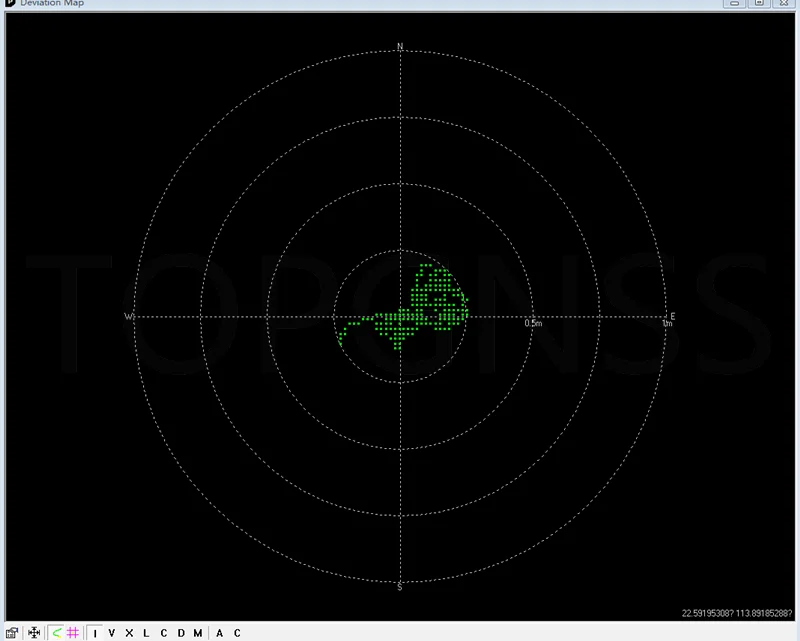Minimize the Deviation Map window
The width and height of the screenshot is (800, 641).
tap(735, 3)
